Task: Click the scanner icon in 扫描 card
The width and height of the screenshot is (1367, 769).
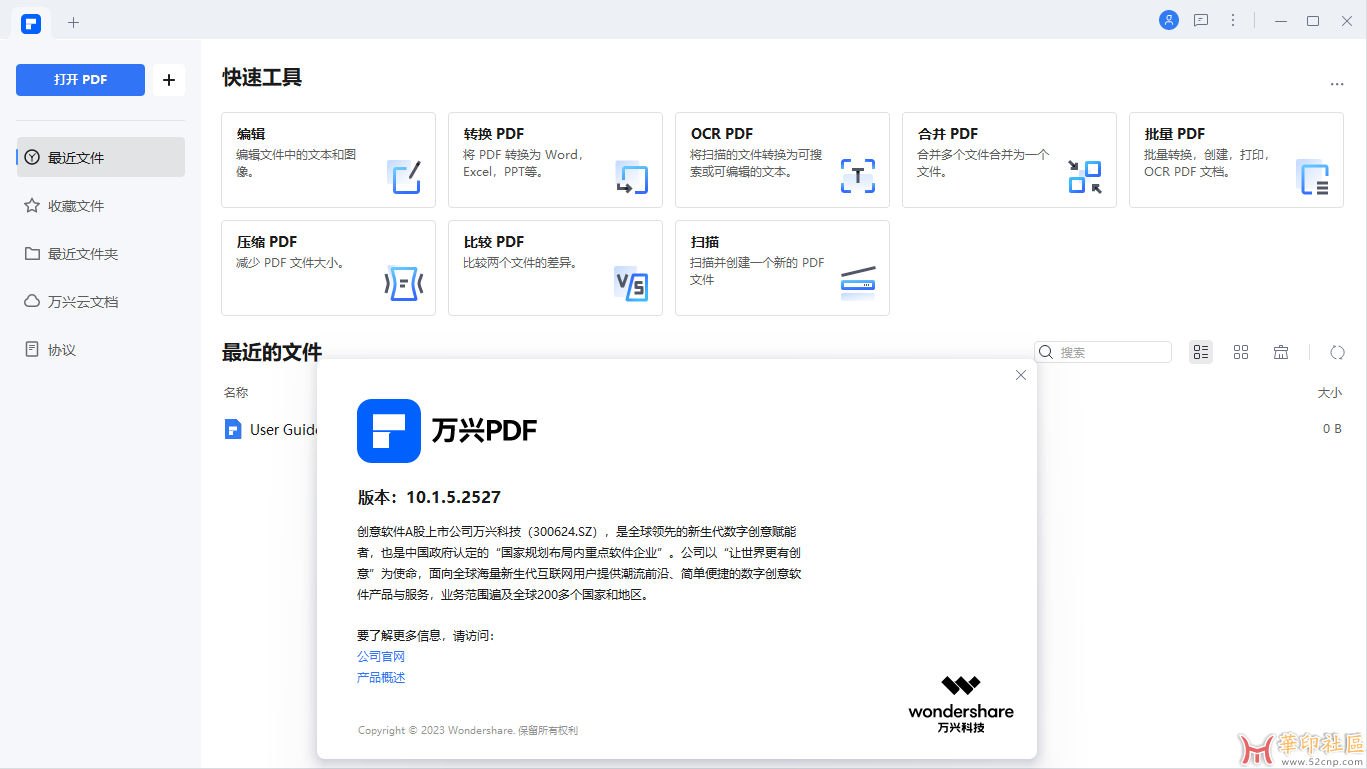Action: [x=858, y=284]
